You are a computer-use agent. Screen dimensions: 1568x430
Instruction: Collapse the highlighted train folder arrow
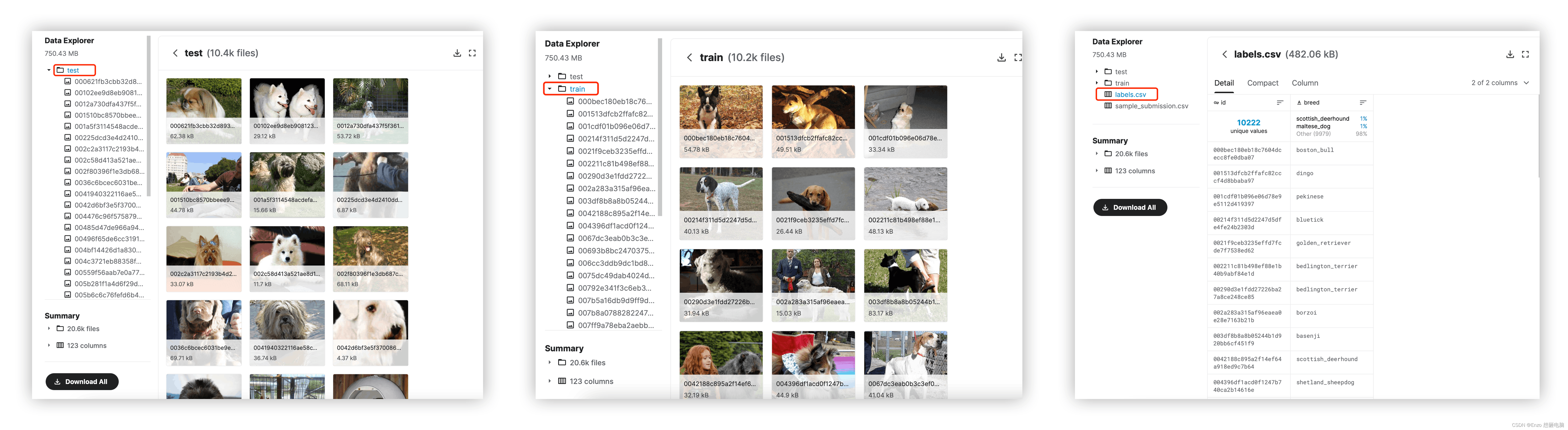pos(550,89)
